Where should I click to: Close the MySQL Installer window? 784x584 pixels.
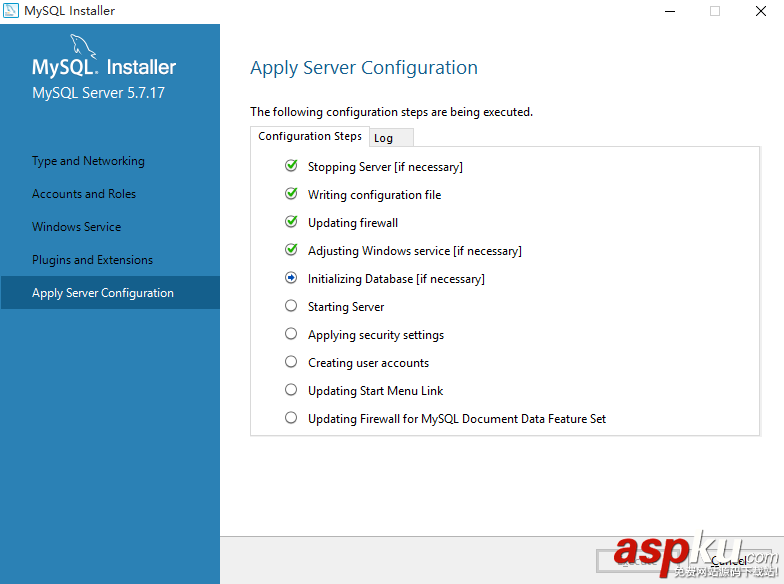(760, 11)
